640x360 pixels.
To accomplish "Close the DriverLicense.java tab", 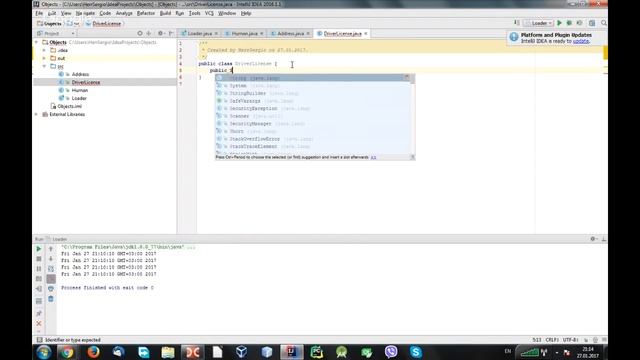I will tap(366, 33).
